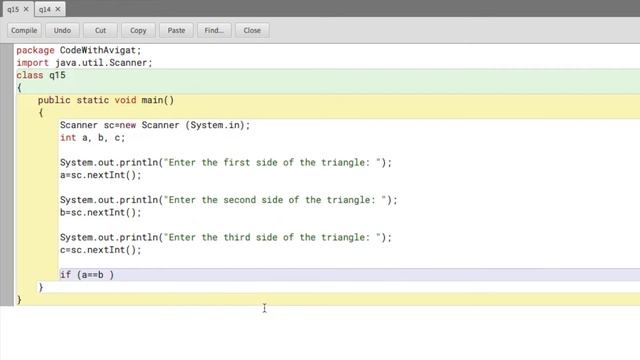Cut the selected code
Image resolution: width=640 pixels, height=360 pixels.
(x=100, y=30)
